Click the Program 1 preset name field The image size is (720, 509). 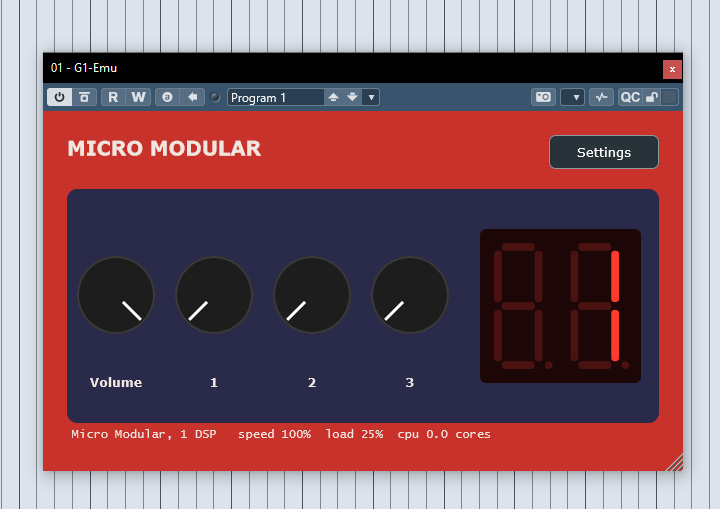[x=276, y=97]
